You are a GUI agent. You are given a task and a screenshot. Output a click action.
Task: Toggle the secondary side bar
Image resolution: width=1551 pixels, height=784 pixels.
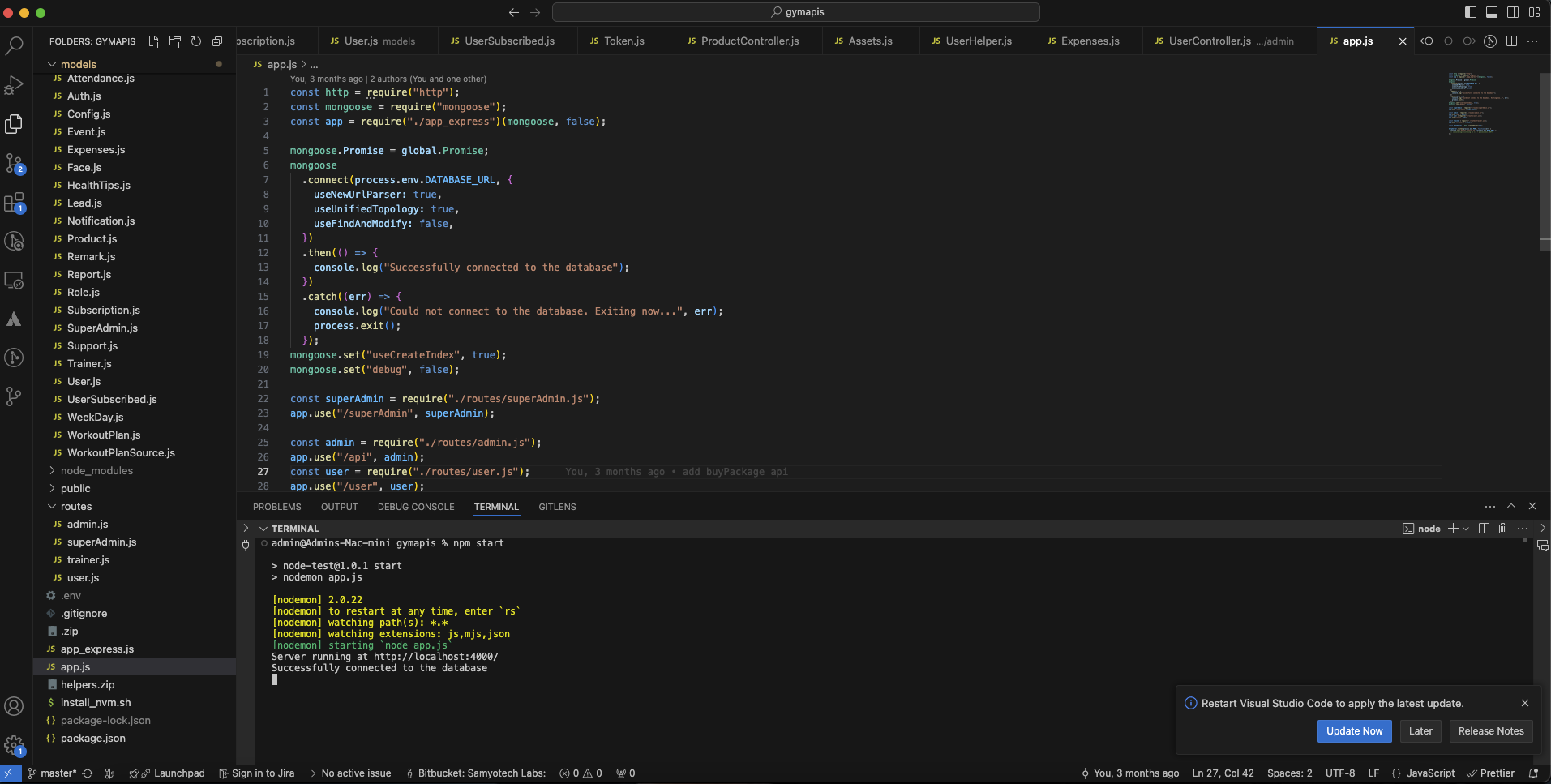pyautogui.click(x=1513, y=12)
